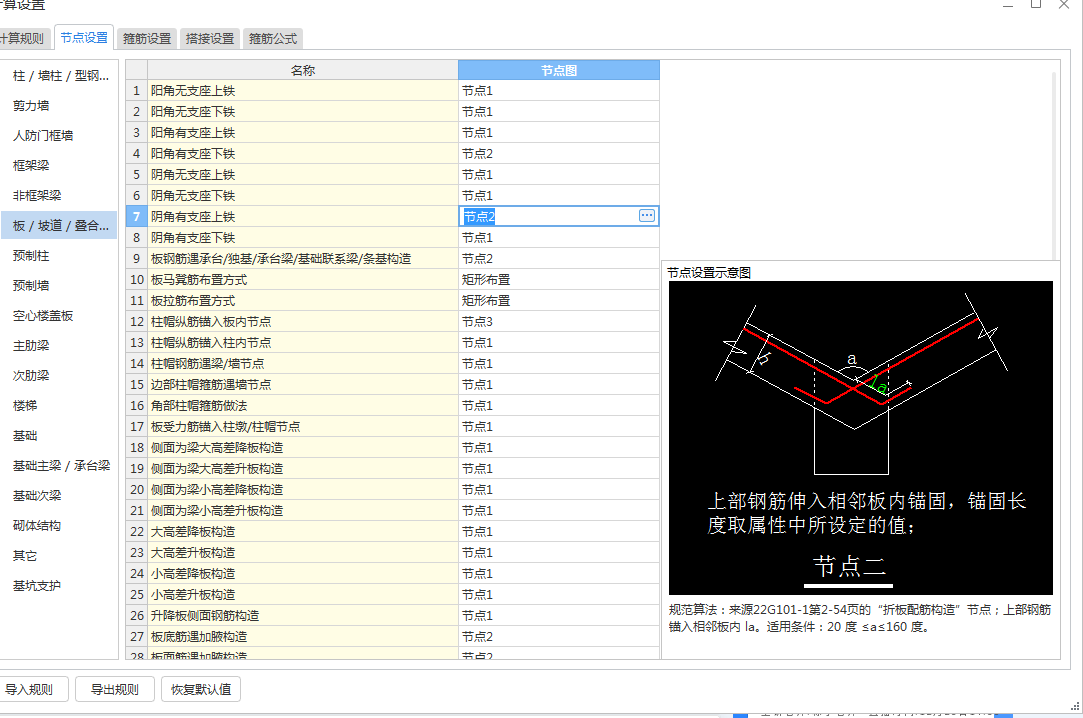Click the 恢复默认值 button
Screen dimensions: 1083x718
pos(201,689)
